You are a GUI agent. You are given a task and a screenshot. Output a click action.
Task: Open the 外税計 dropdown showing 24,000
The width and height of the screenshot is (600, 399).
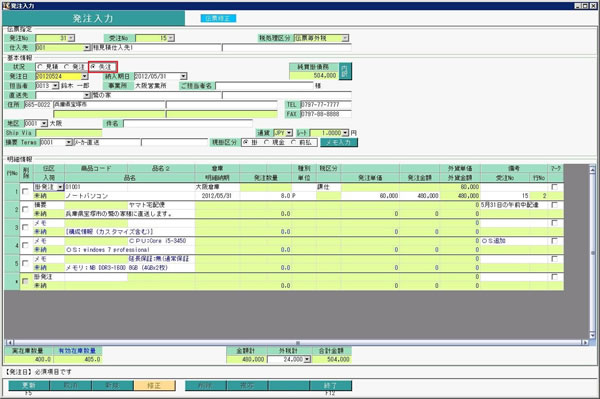point(307,359)
